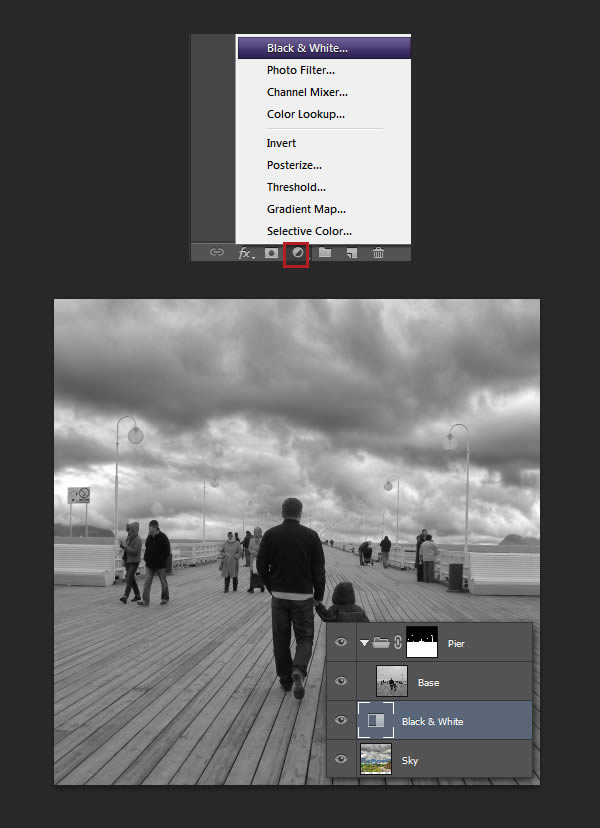Open the fx layer style menu
This screenshot has height=828, width=600.
pos(245,253)
